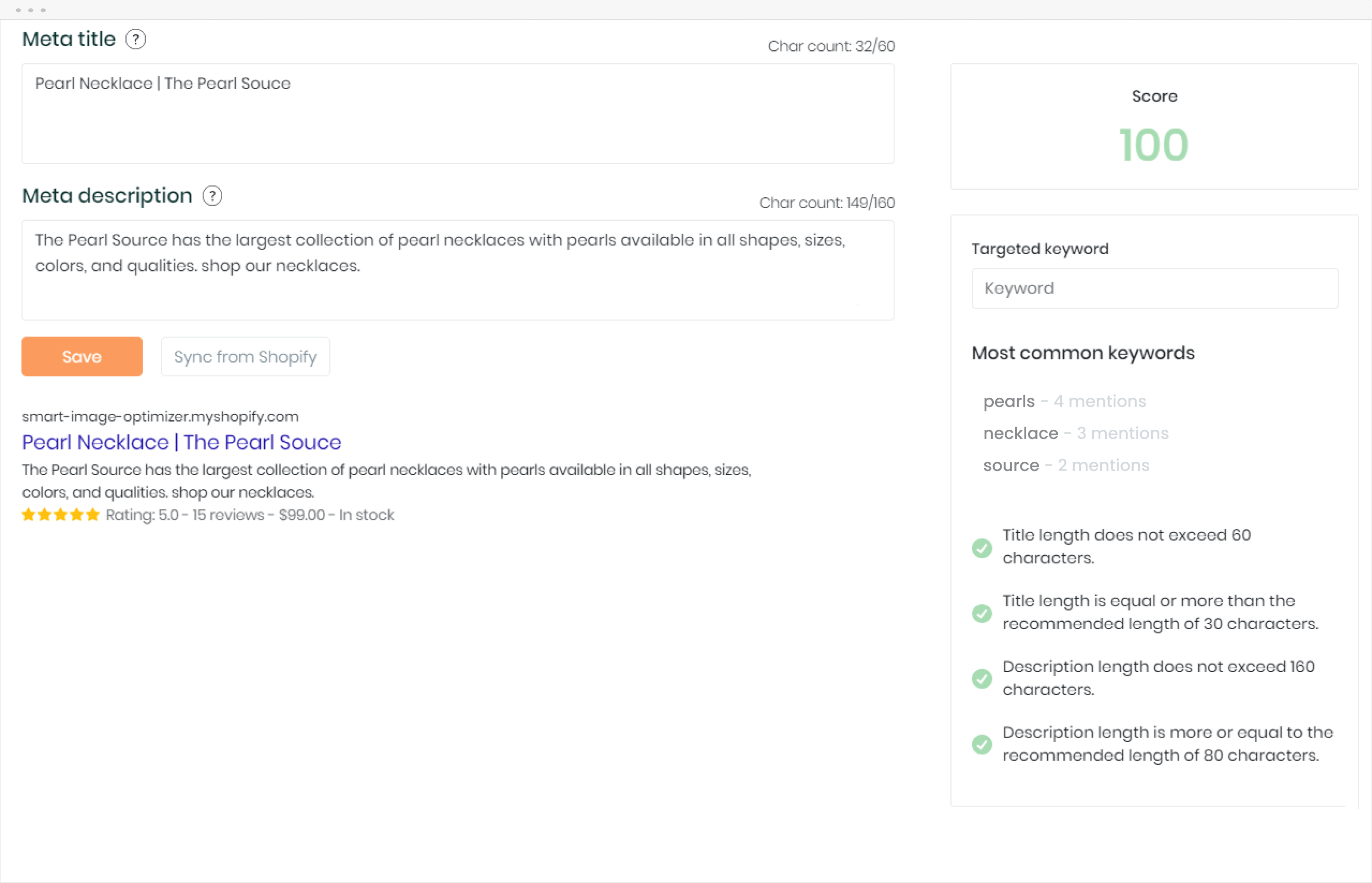The width and height of the screenshot is (1372, 883).
Task: Click Sync from Shopify
Action: pos(246,356)
